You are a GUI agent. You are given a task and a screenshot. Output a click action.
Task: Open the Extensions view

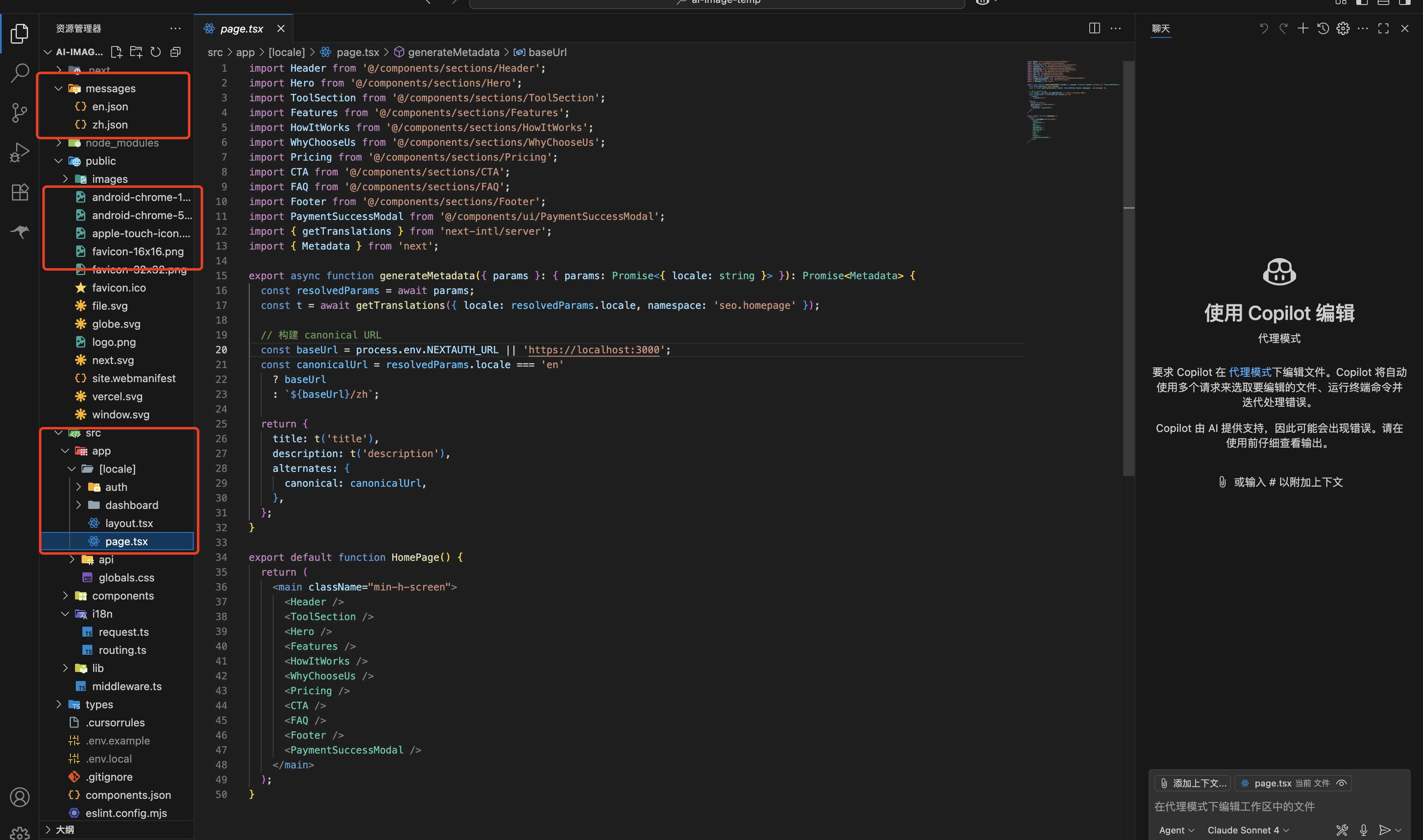[x=19, y=192]
